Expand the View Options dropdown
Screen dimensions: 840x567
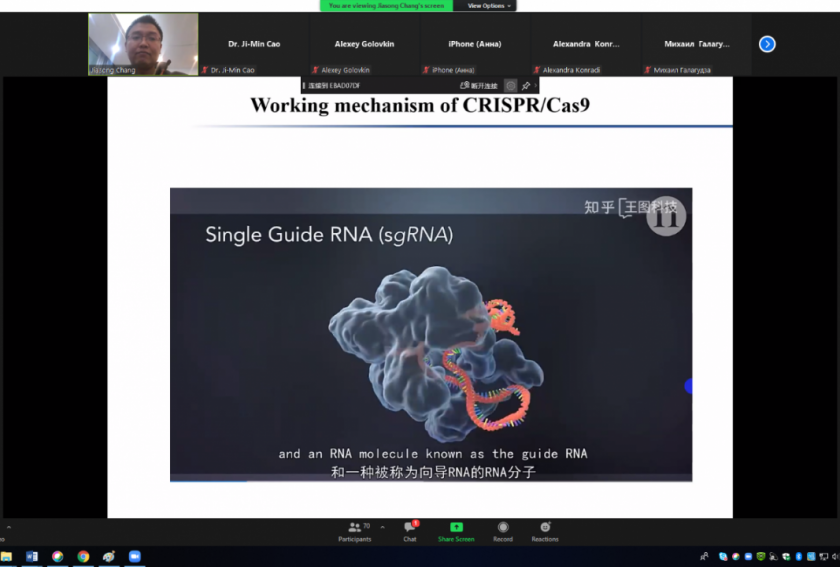pyautogui.click(x=488, y=6)
